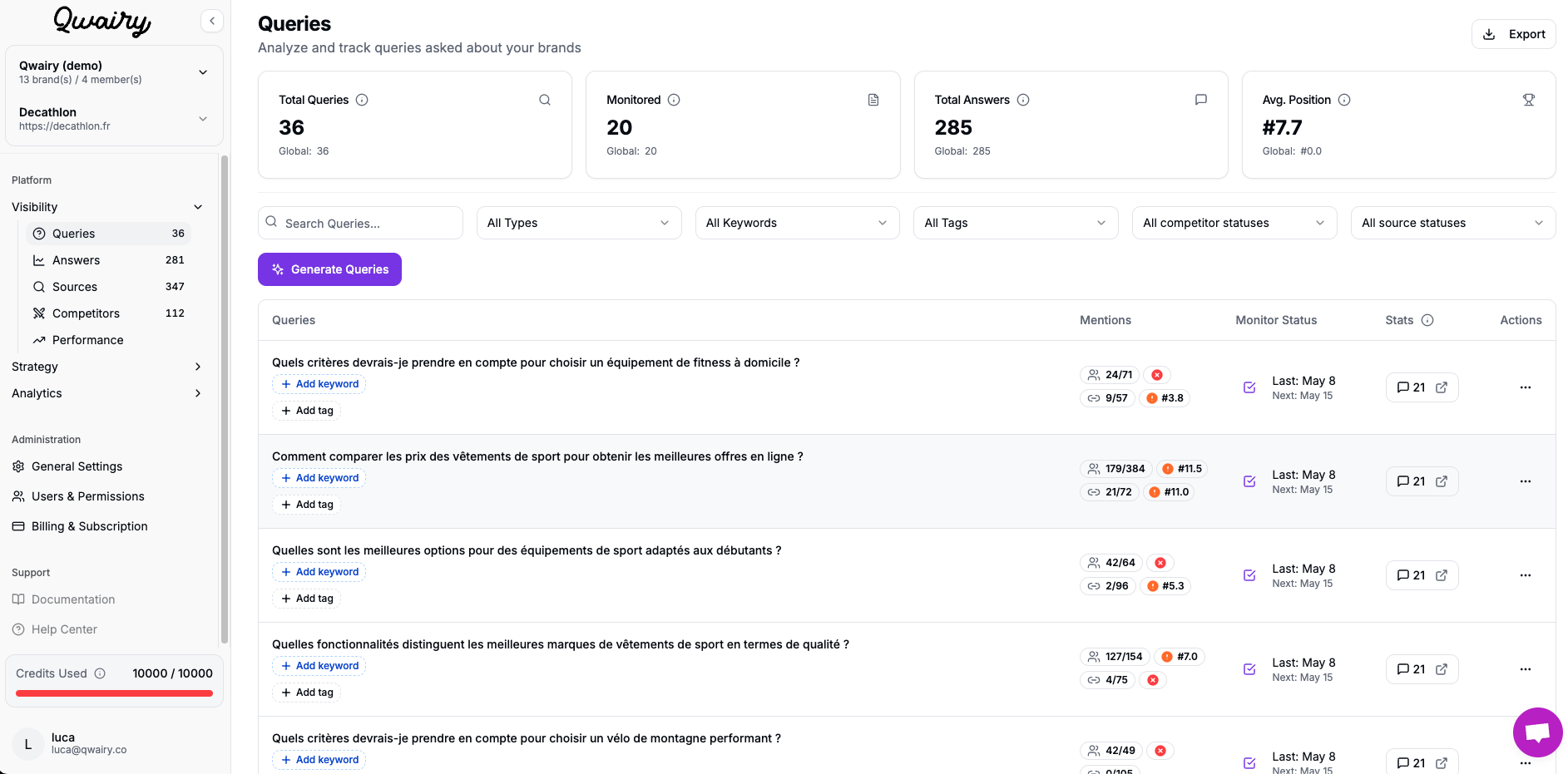This screenshot has width=1568, height=774.
Task: Go to Answers in the sidebar
Action: click(x=108, y=260)
